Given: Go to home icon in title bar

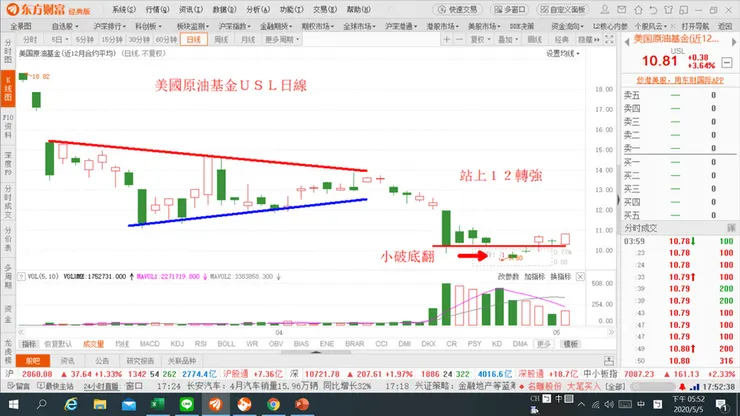Looking at the screenshot, I should [x=638, y=9].
